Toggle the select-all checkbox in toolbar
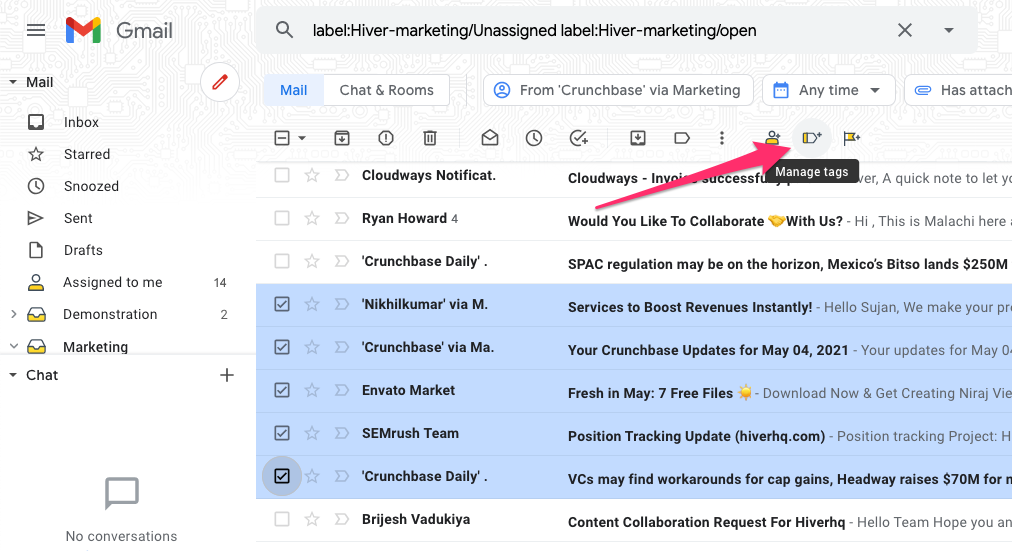1012x551 pixels. (x=282, y=137)
